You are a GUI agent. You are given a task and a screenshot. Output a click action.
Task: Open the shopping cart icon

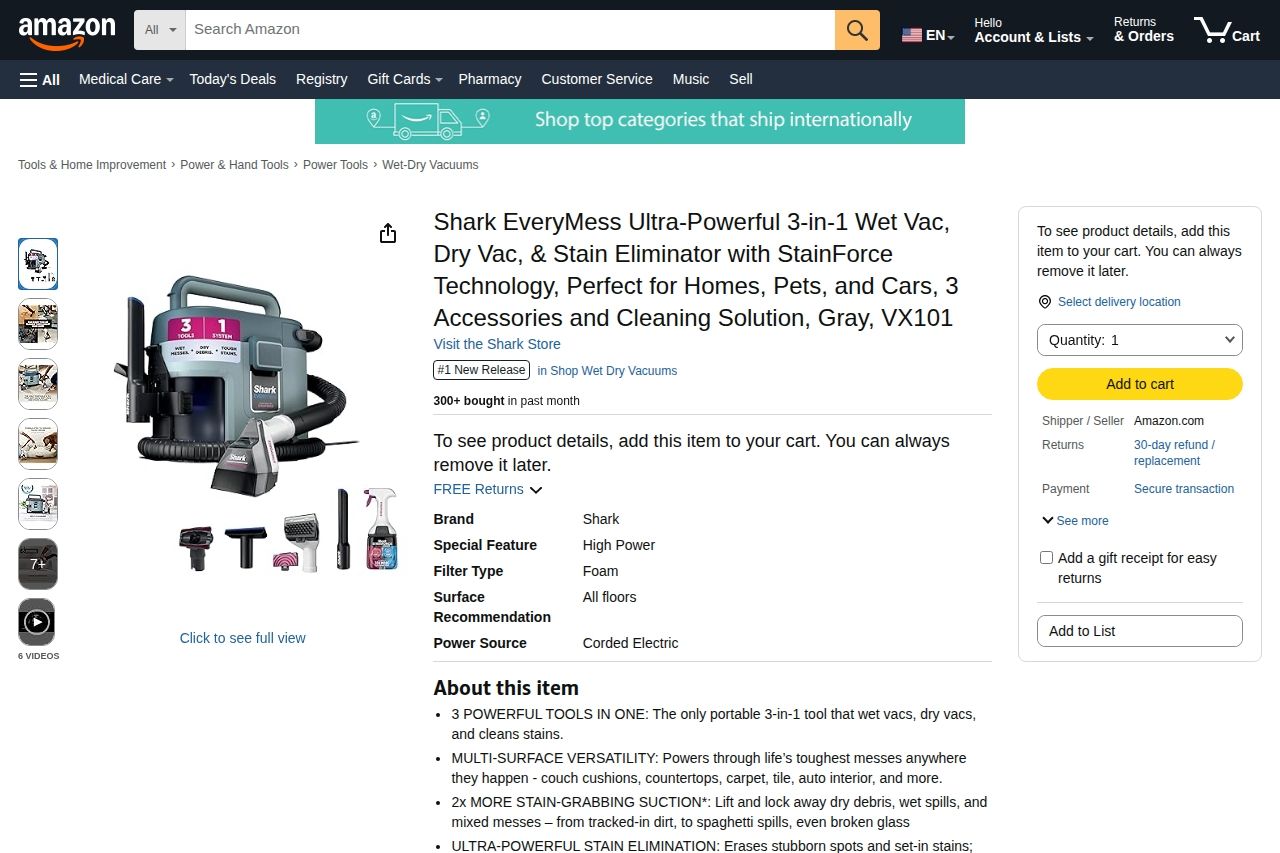(x=1226, y=31)
